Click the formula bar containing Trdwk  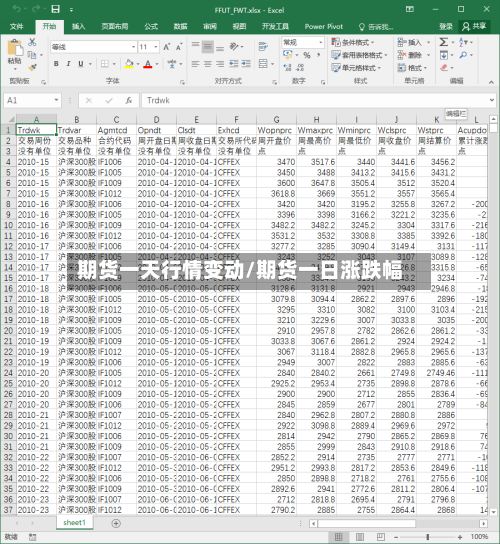(314, 100)
